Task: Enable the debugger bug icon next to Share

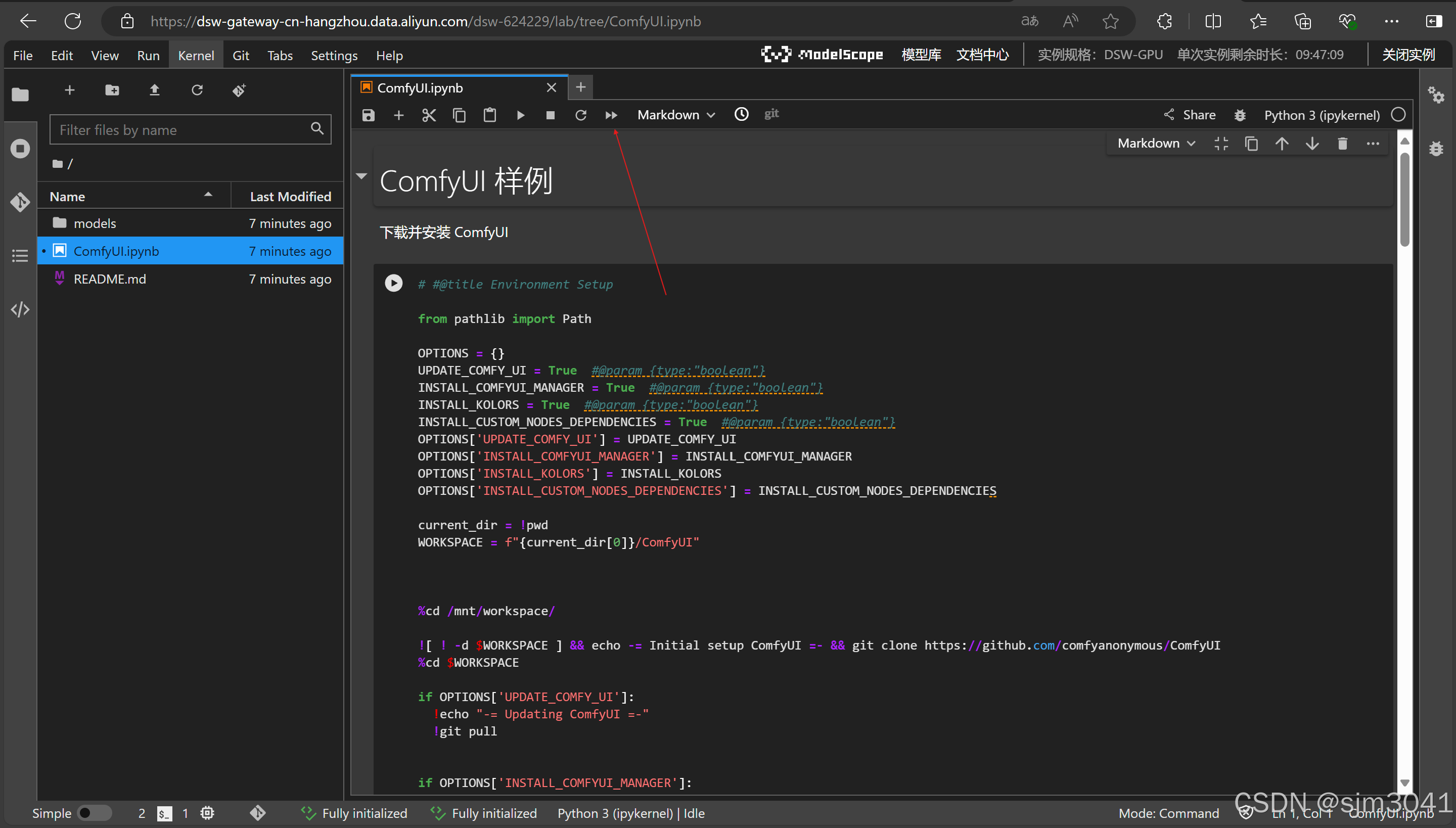Action: [x=1241, y=115]
